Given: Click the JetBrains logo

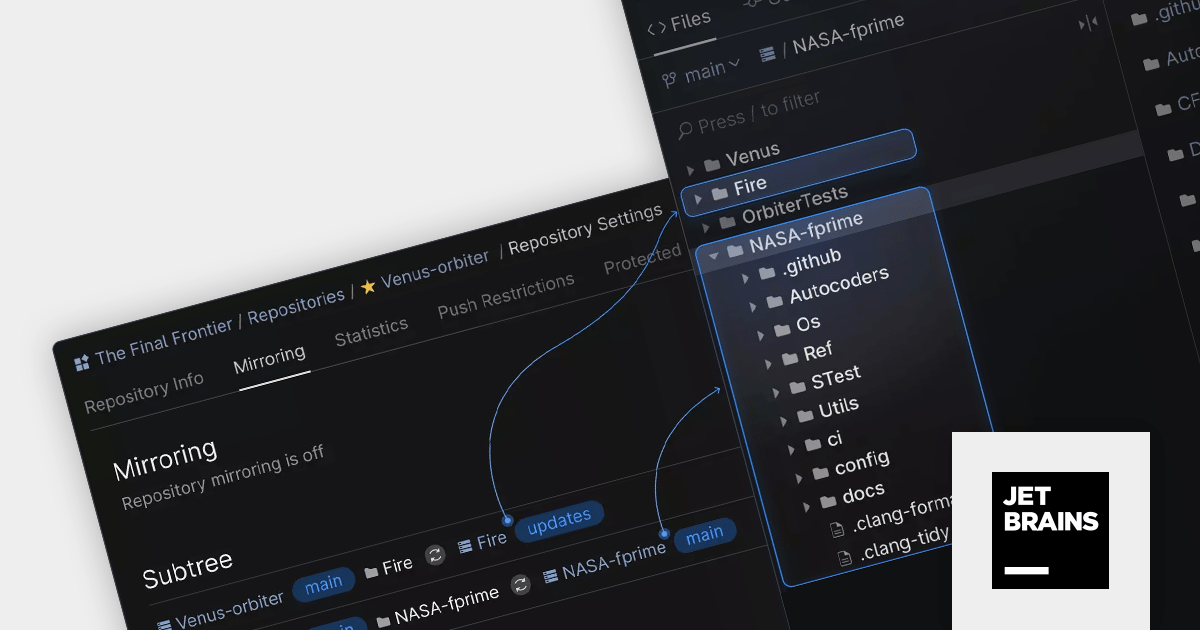Looking at the screenshot, I should coord(1050,530).
